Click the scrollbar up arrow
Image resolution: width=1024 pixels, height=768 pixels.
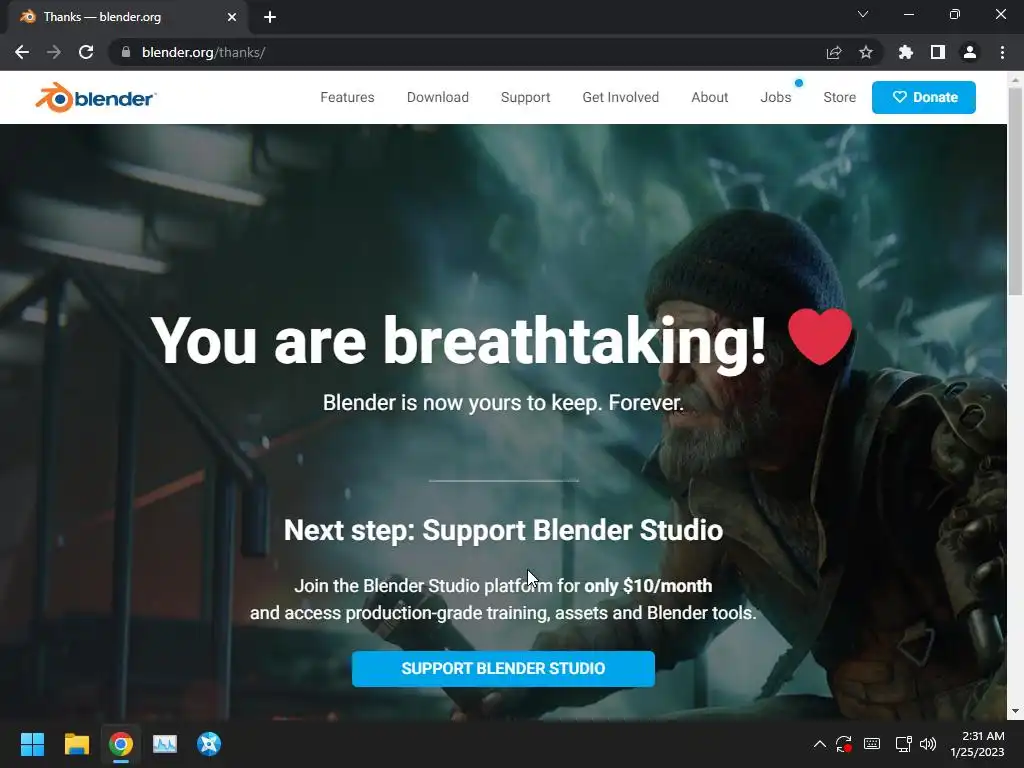point(1016,80)
